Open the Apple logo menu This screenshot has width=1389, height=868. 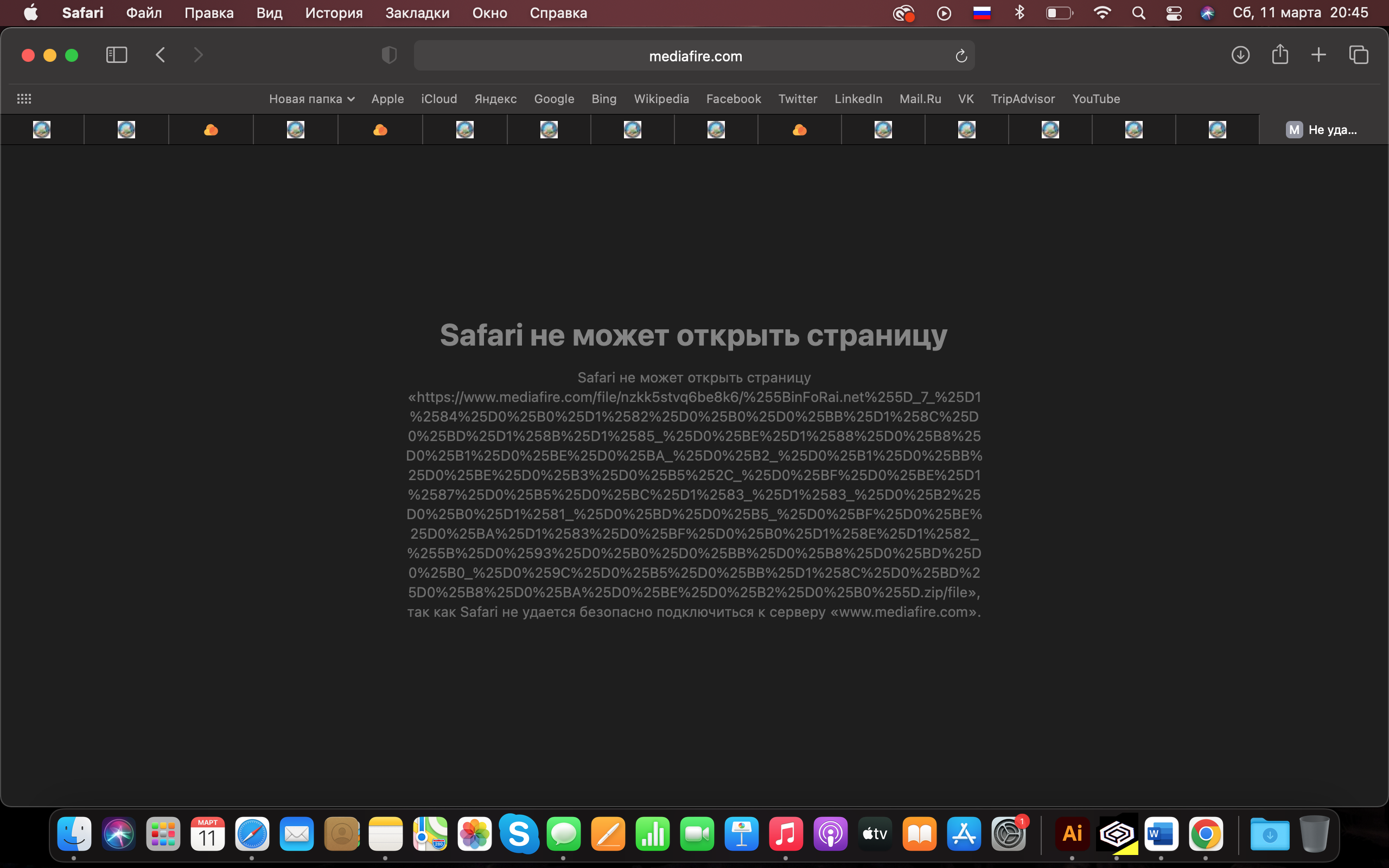coord(31,12)
